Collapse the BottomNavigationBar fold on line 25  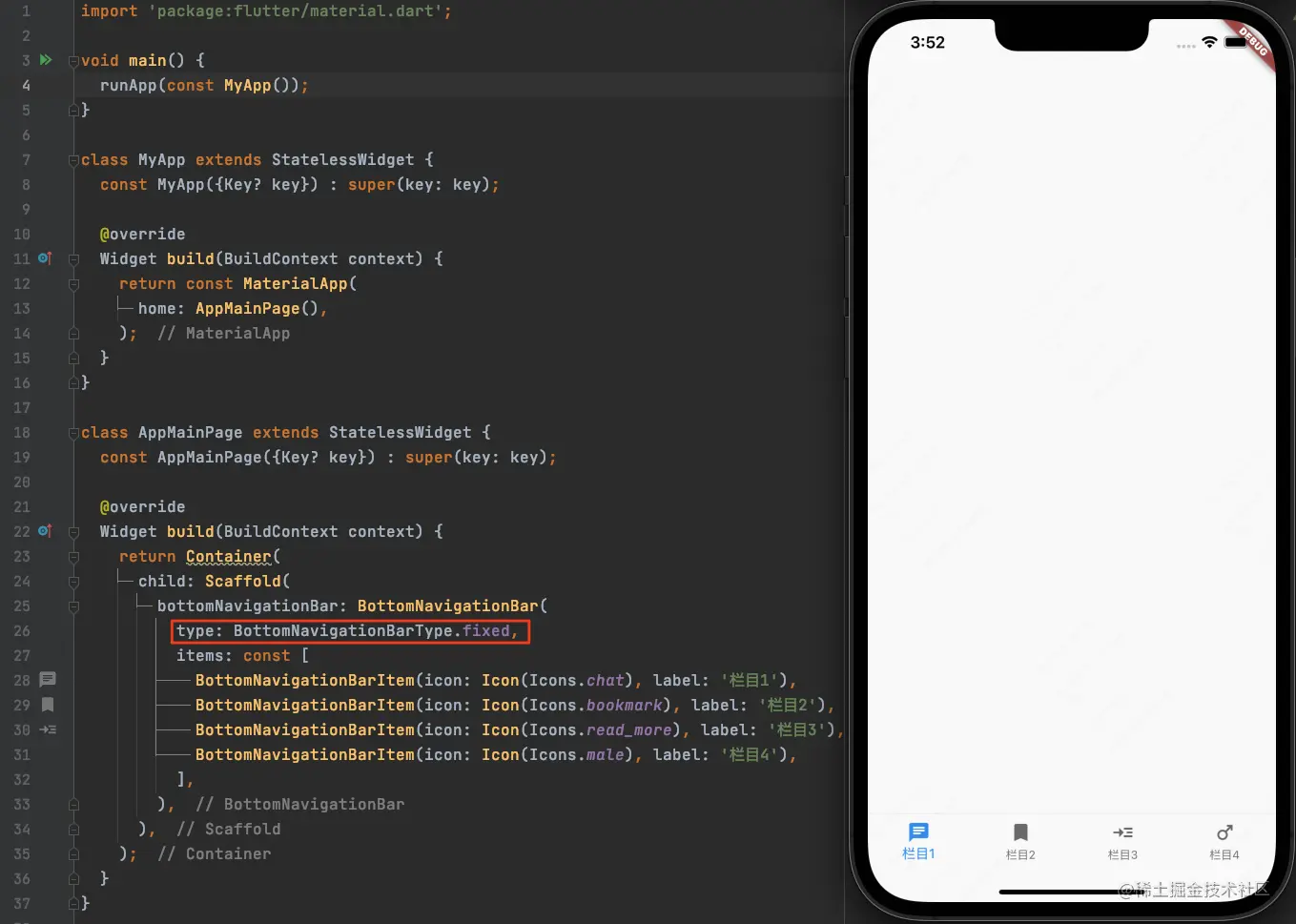pos(73,606)
